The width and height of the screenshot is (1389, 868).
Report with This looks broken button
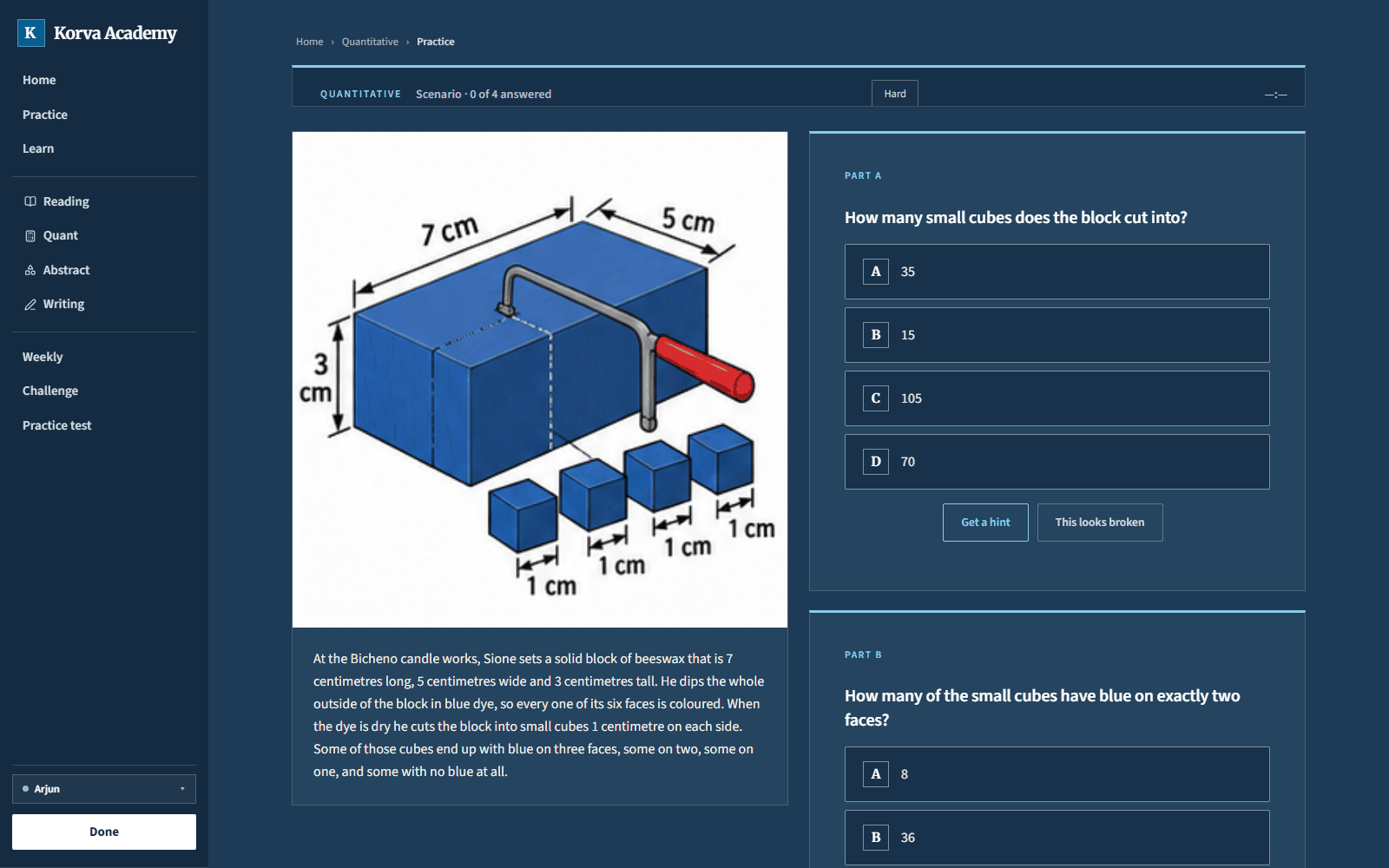tap(1100, 523)
